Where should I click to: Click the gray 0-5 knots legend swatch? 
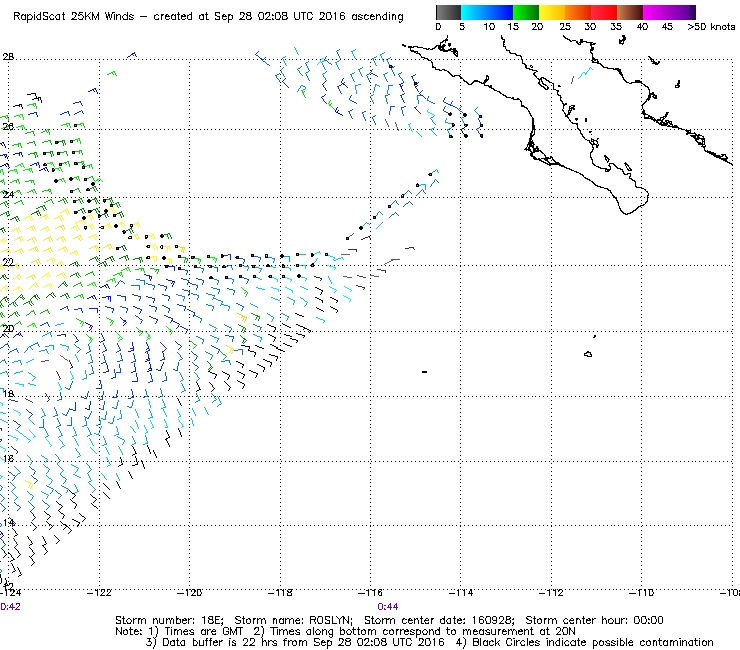pos(448,12)
